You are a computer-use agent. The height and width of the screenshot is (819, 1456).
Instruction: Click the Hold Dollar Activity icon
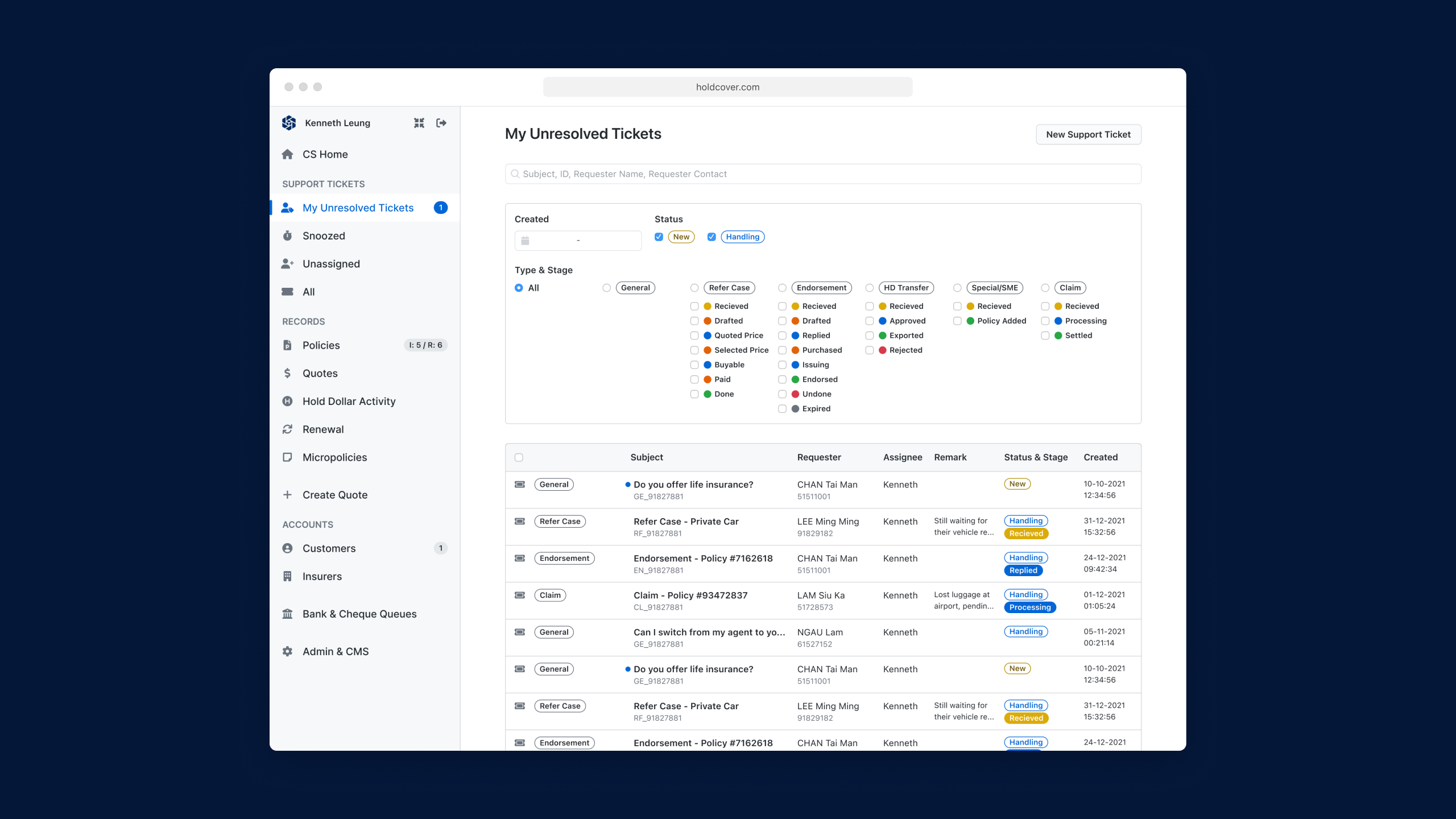[x=288, y=401]
